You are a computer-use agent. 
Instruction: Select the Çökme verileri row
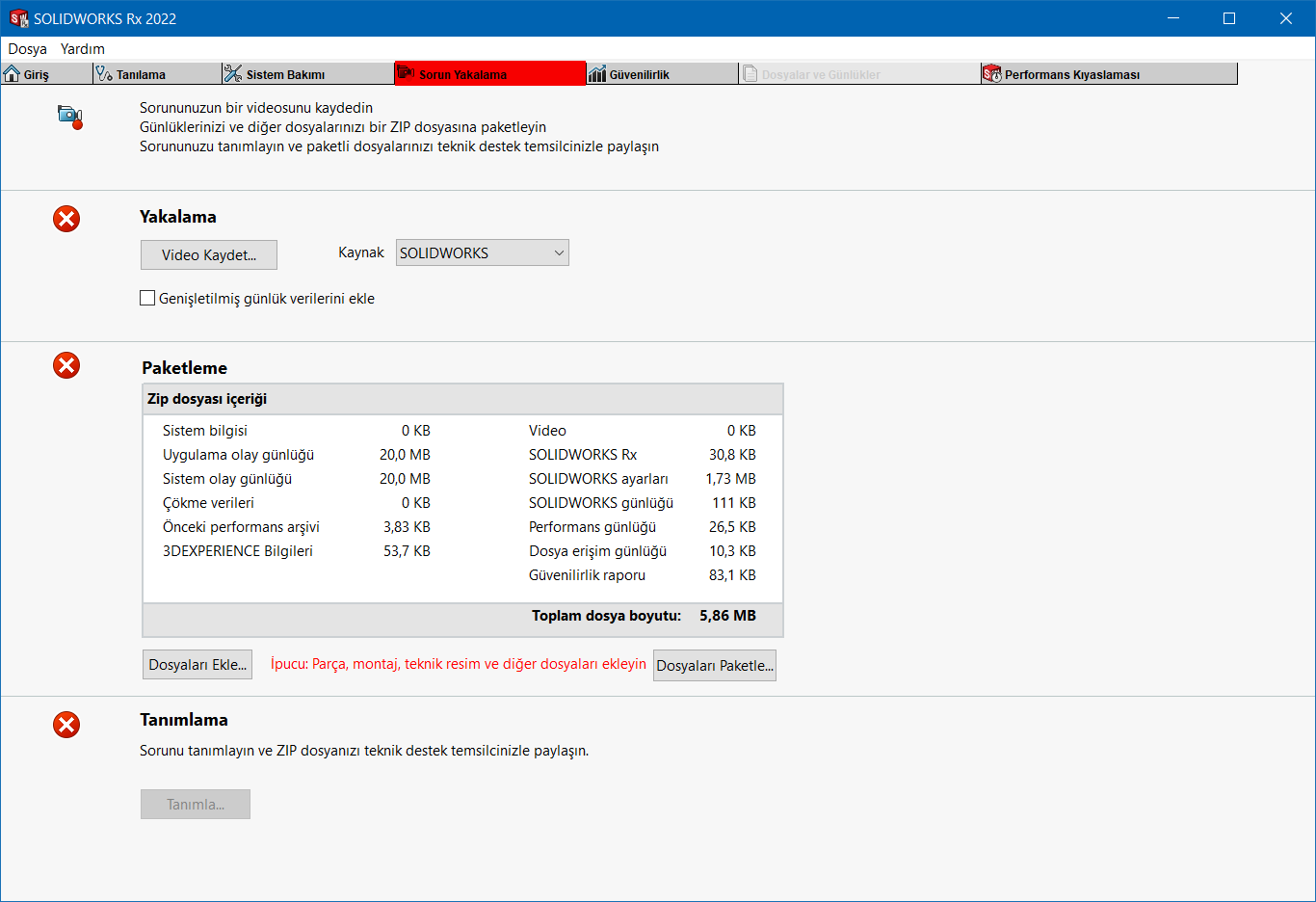(297, 503)
